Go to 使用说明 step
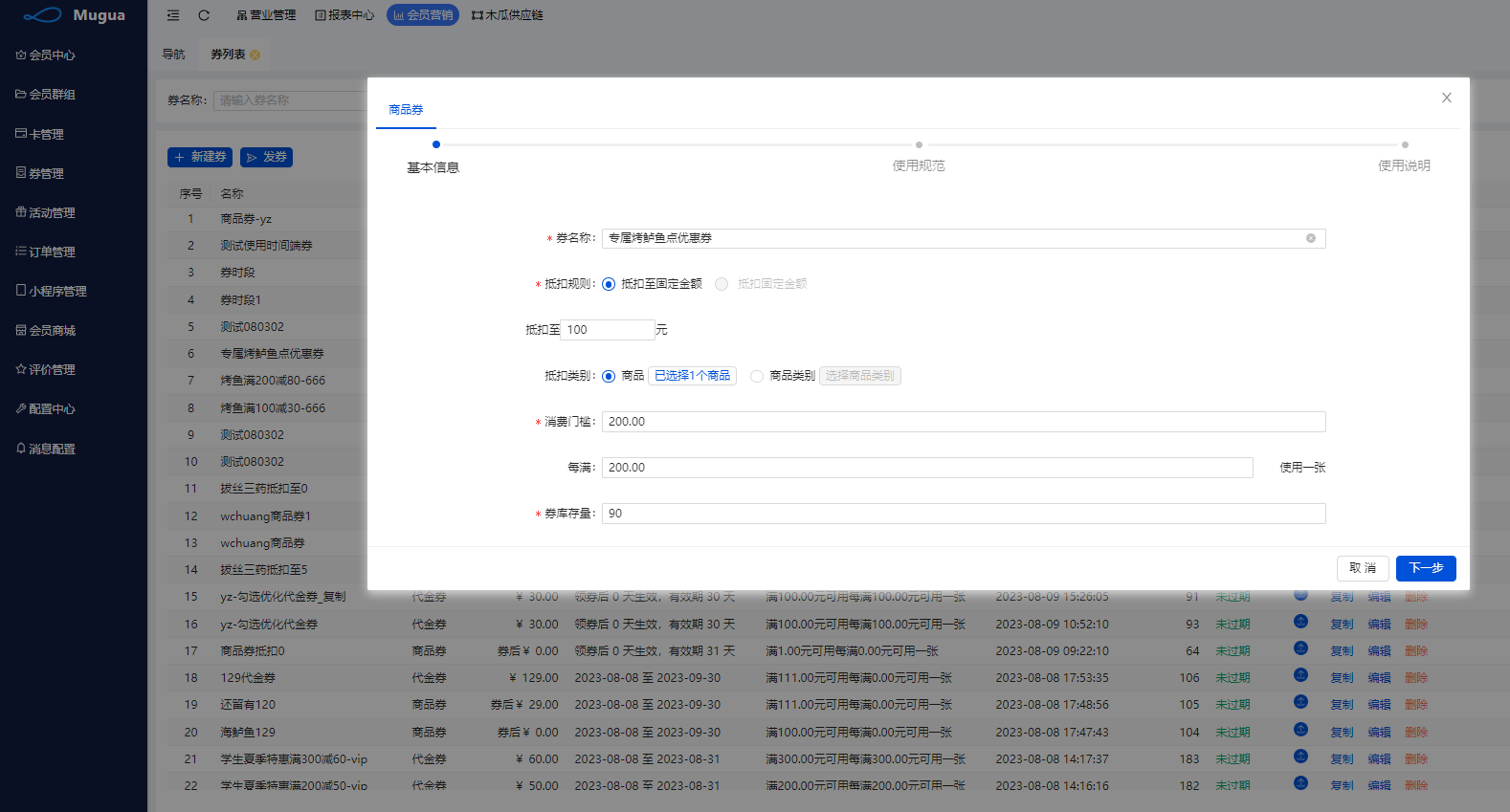Viewport: 1510px width, 812px height. 1404,165
